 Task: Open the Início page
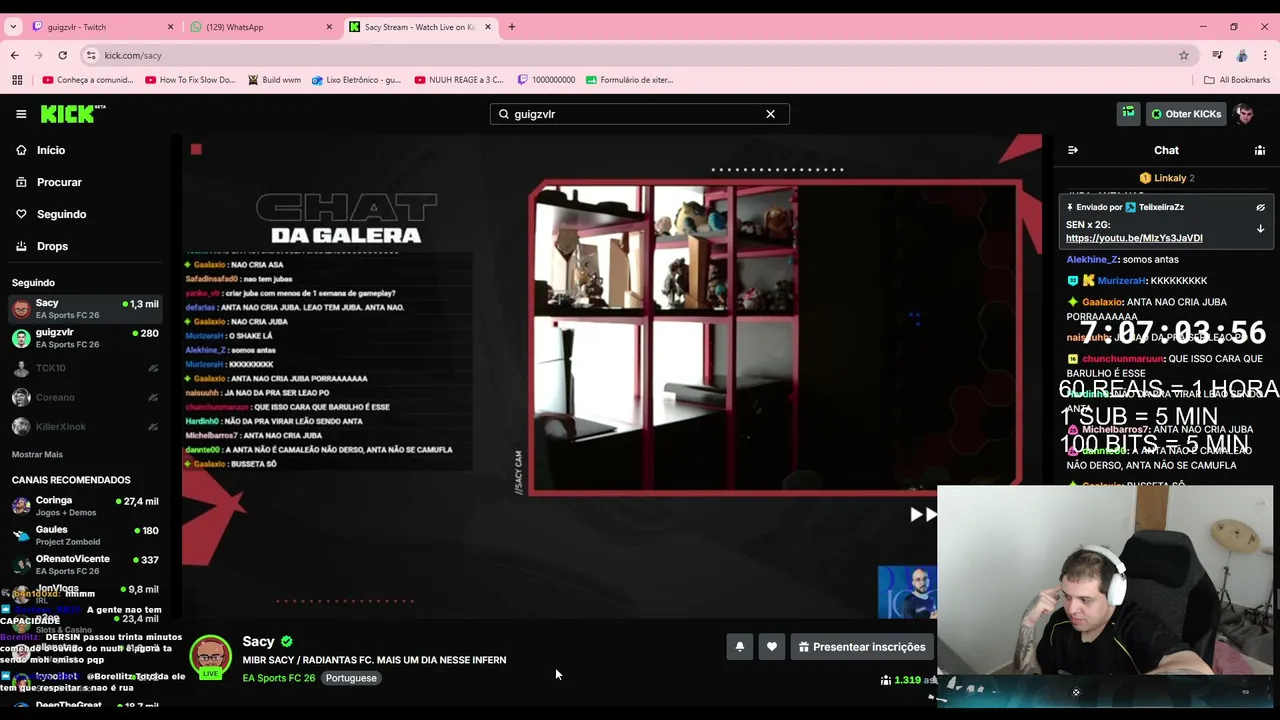coord(51,150)
